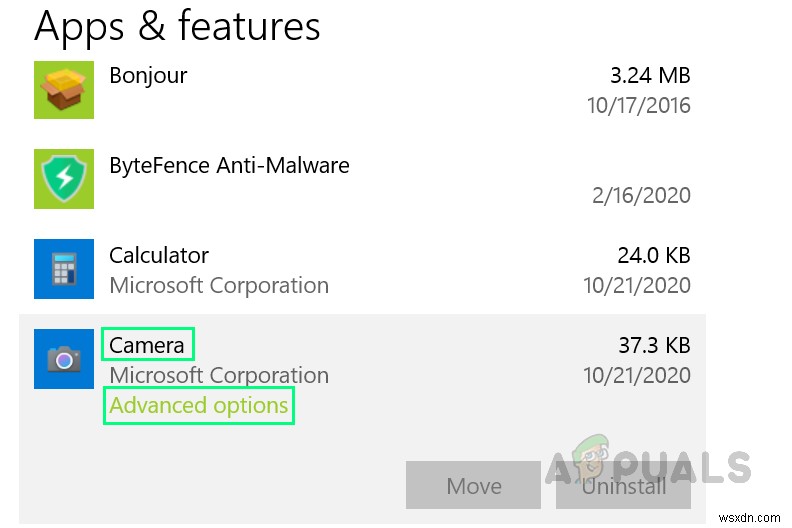The height and width of the screenshot is (528, 792).
Task: Click the Camera app icon
Action: point(64,359)
